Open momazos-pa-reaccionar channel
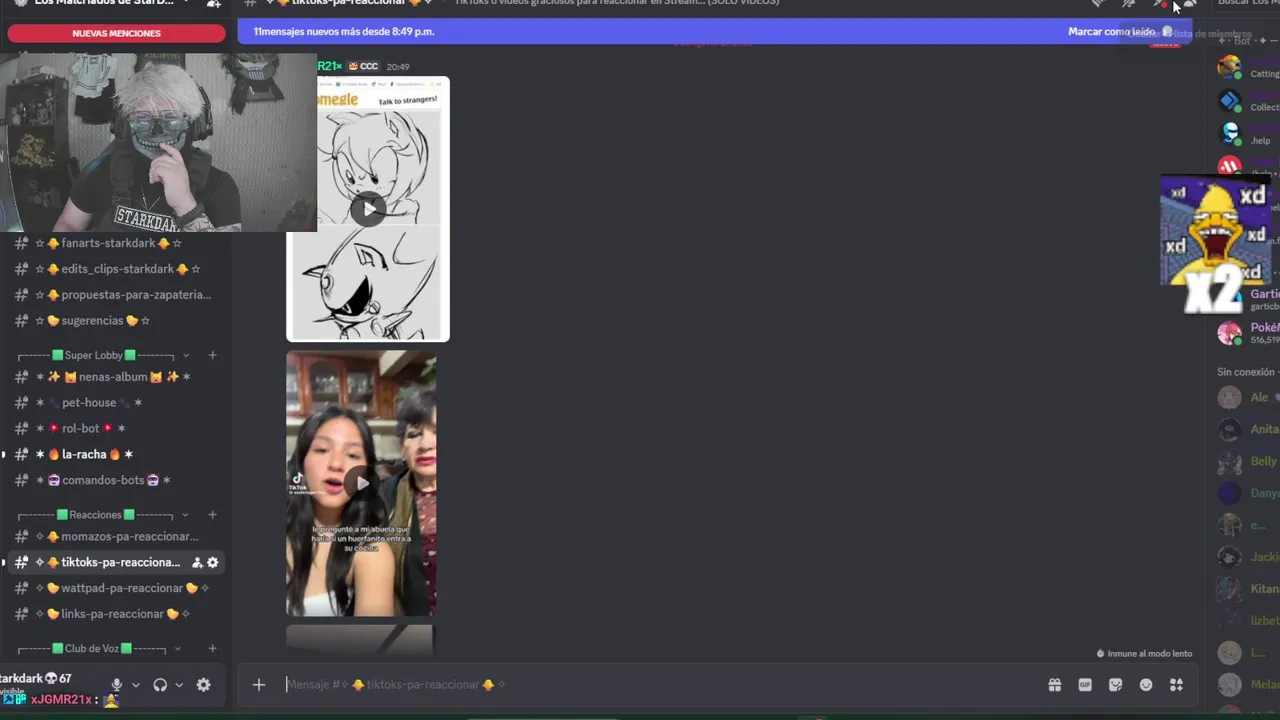Screen dimensions: 1280x720 click(x=116, y=537)
